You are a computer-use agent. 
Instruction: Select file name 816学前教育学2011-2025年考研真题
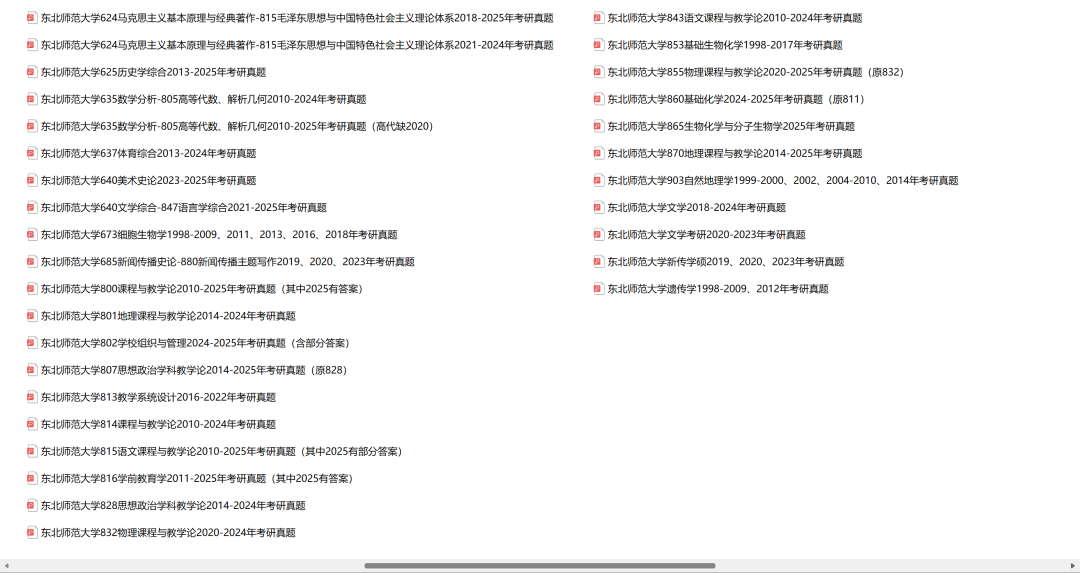(x=199, y=479)
